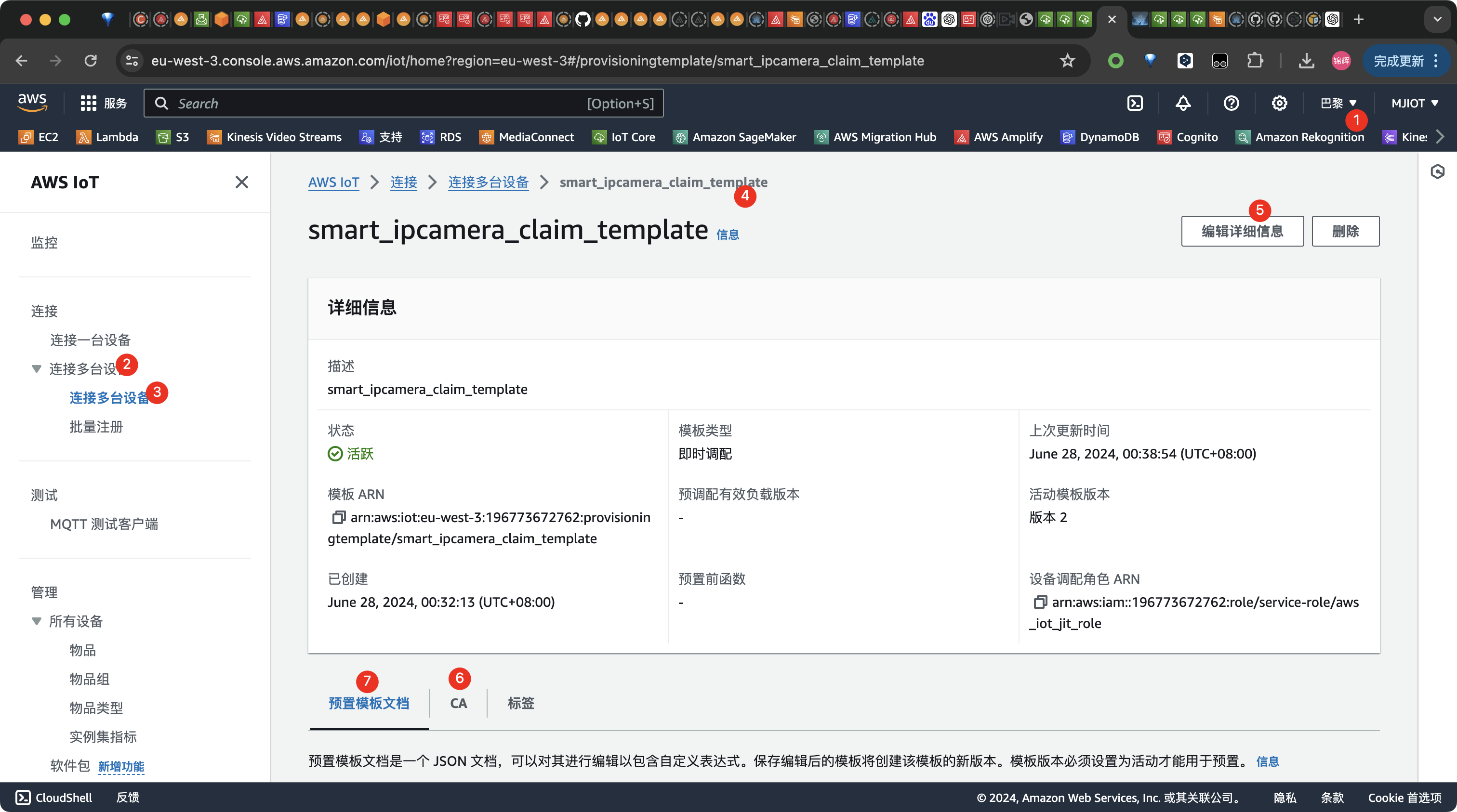
Task: Open the help question mark menu
Action: (1231, 103)
